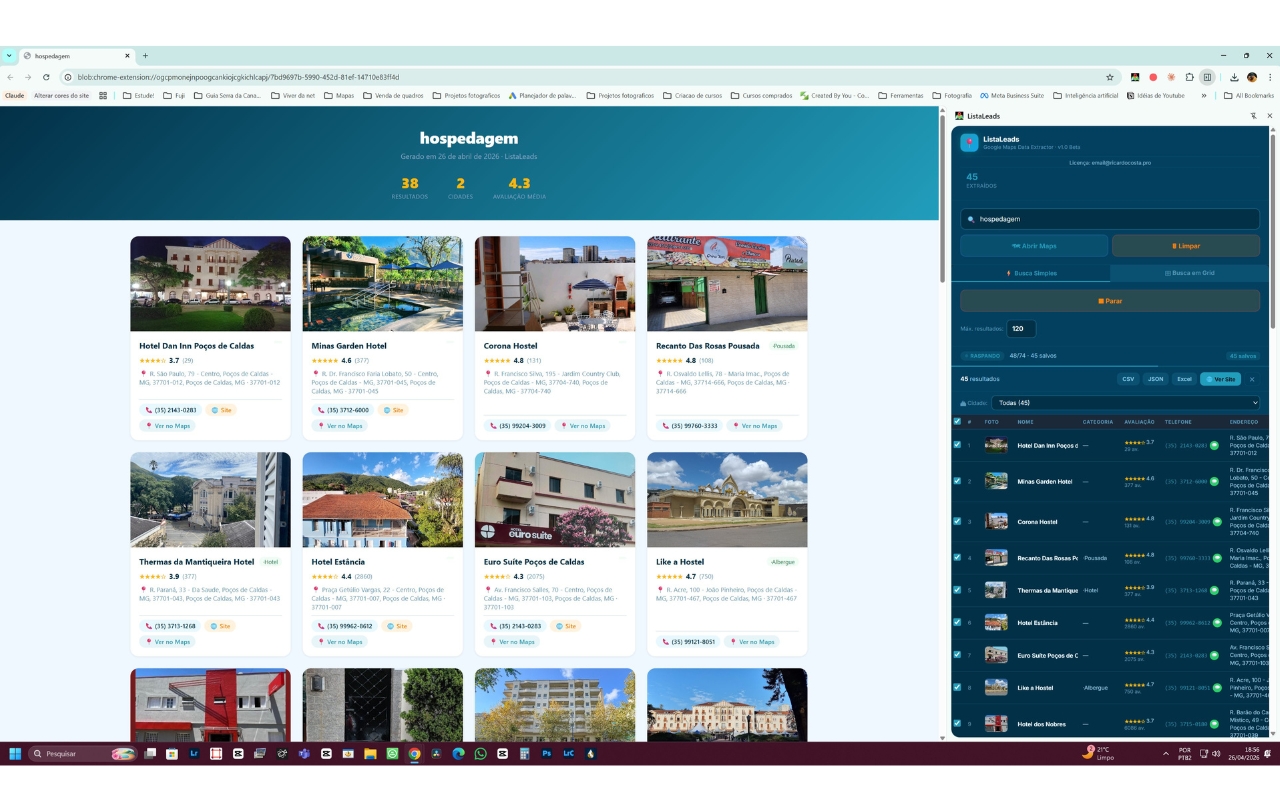
Task: Click the hospedagem search field
Action: click(1110, 219)
